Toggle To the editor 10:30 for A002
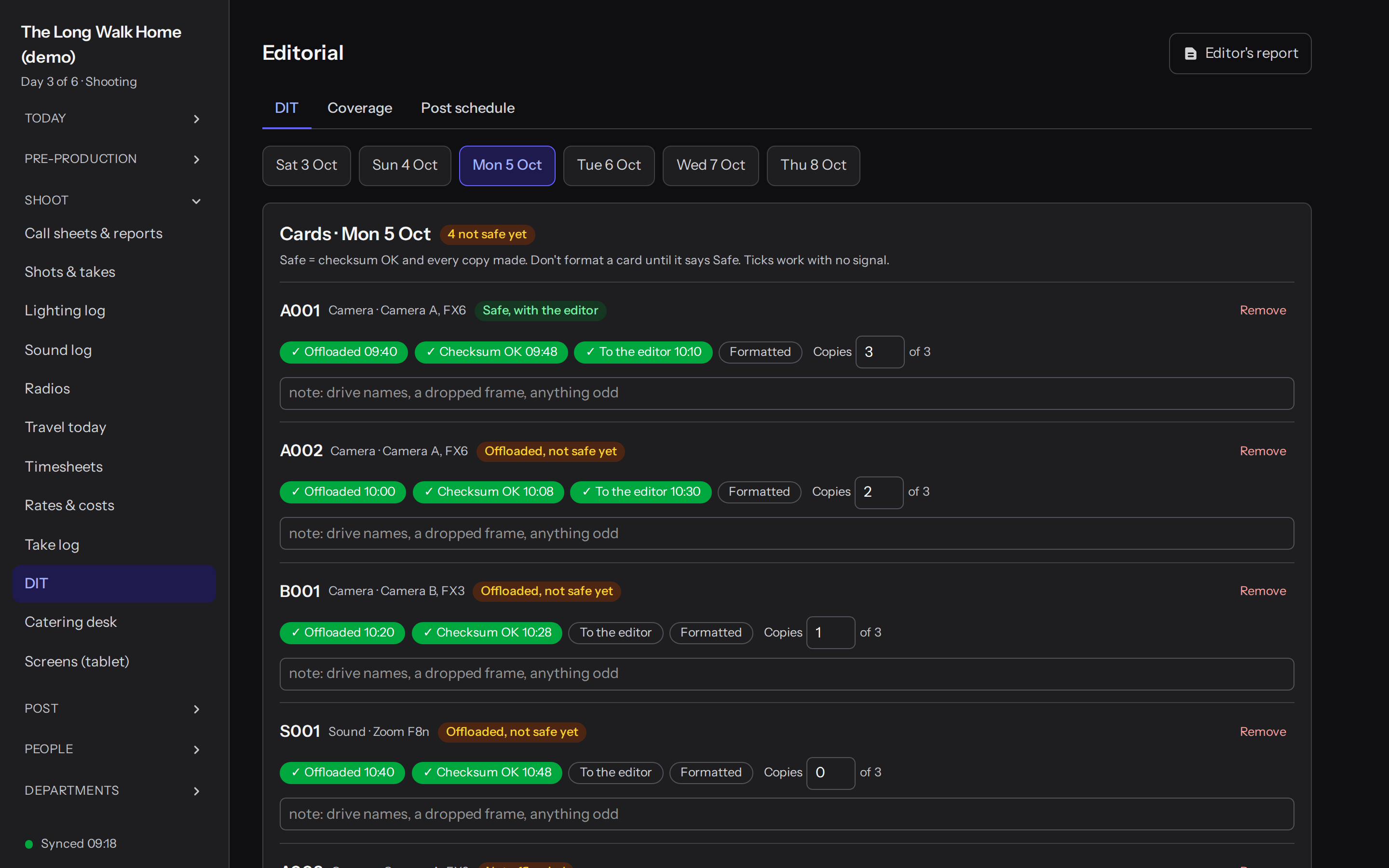 coord(640,492)
